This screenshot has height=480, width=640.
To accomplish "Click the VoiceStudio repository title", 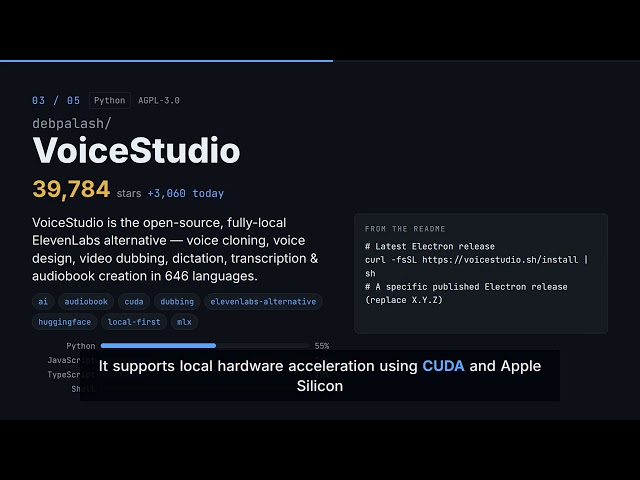I will [136, 151].
